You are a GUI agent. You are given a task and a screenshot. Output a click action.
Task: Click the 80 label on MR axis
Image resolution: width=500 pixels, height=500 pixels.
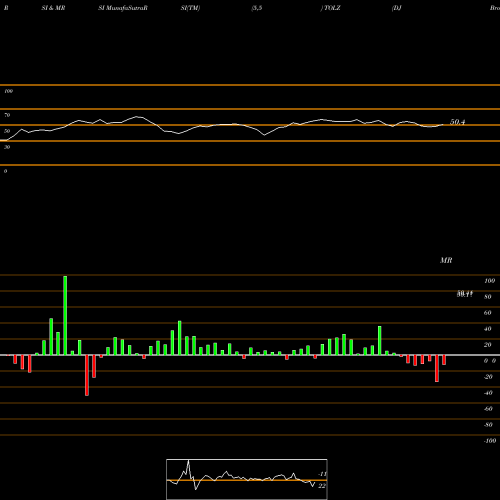(x=488, y=297)
